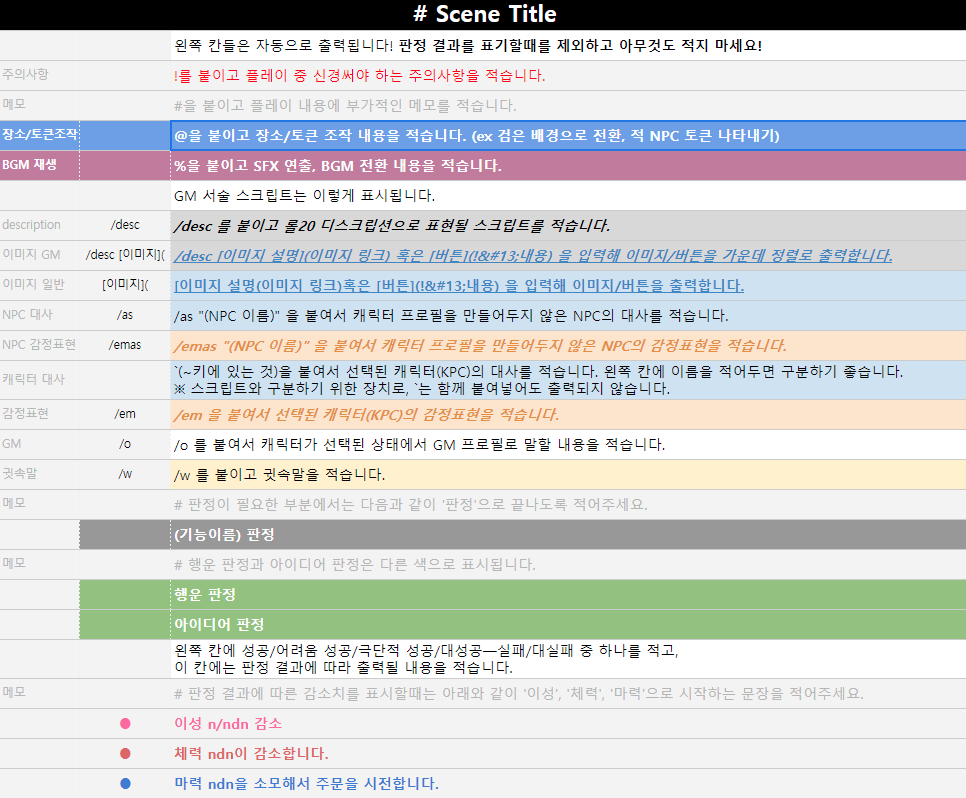Select the description label cell

(x=39, y=226)
